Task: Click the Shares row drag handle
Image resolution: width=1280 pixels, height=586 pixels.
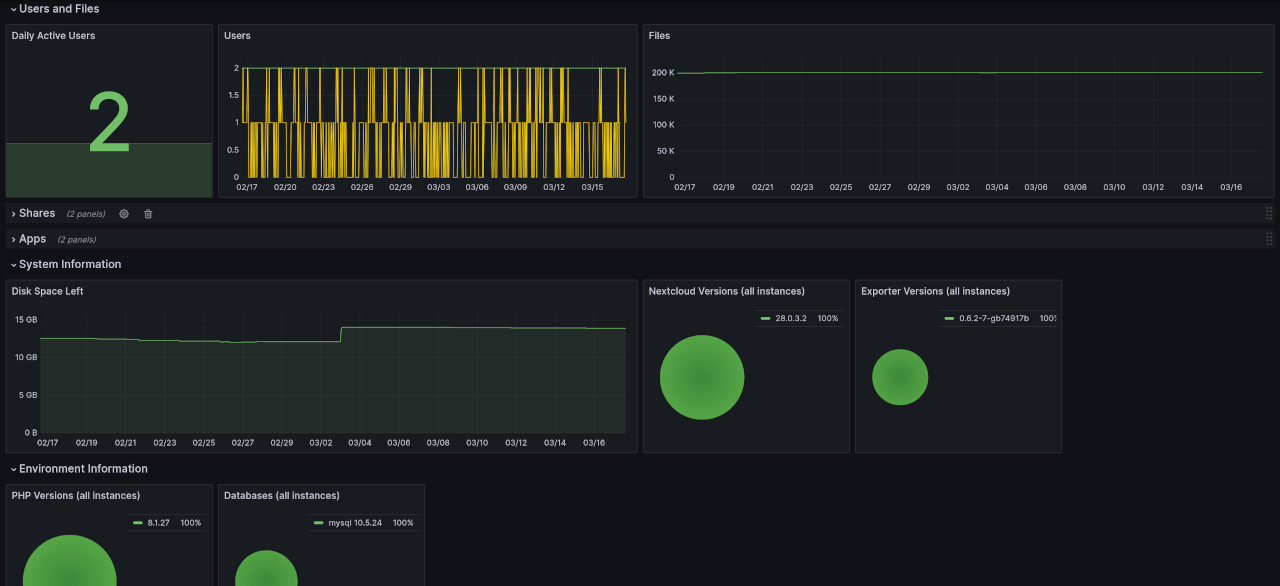Action: (x=1269, y=213)
